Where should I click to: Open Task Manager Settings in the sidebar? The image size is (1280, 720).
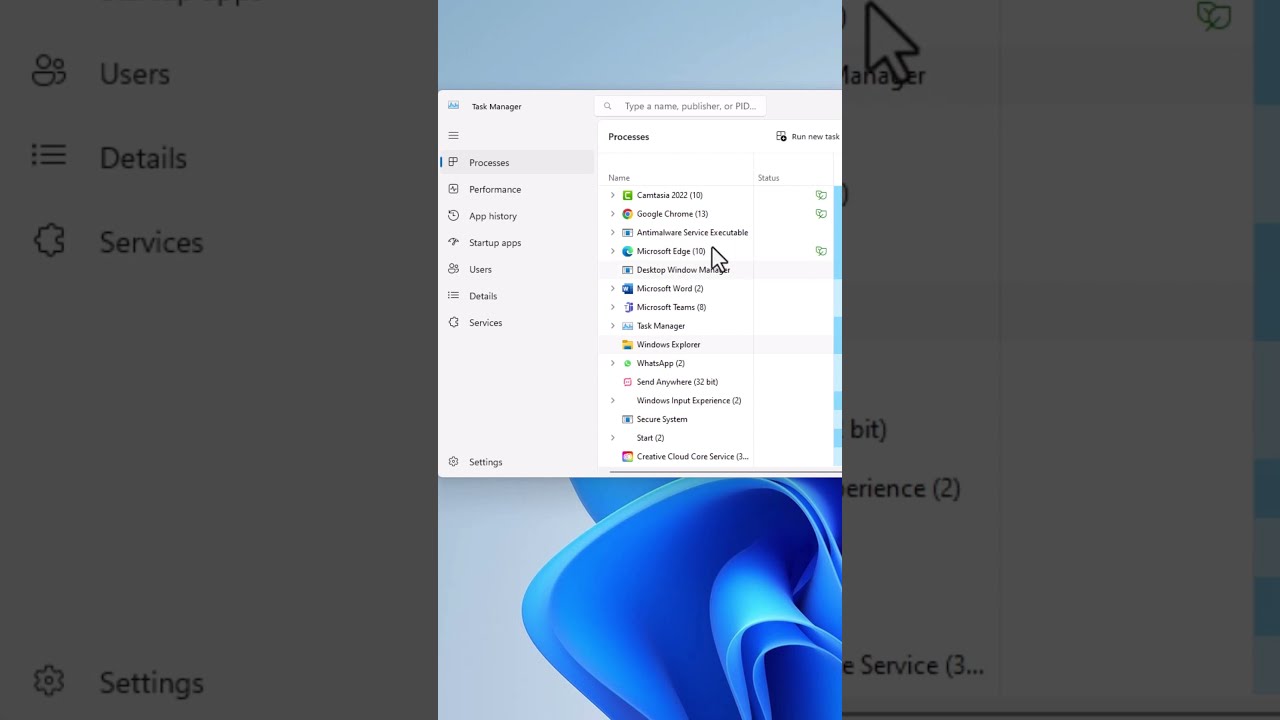516,462
